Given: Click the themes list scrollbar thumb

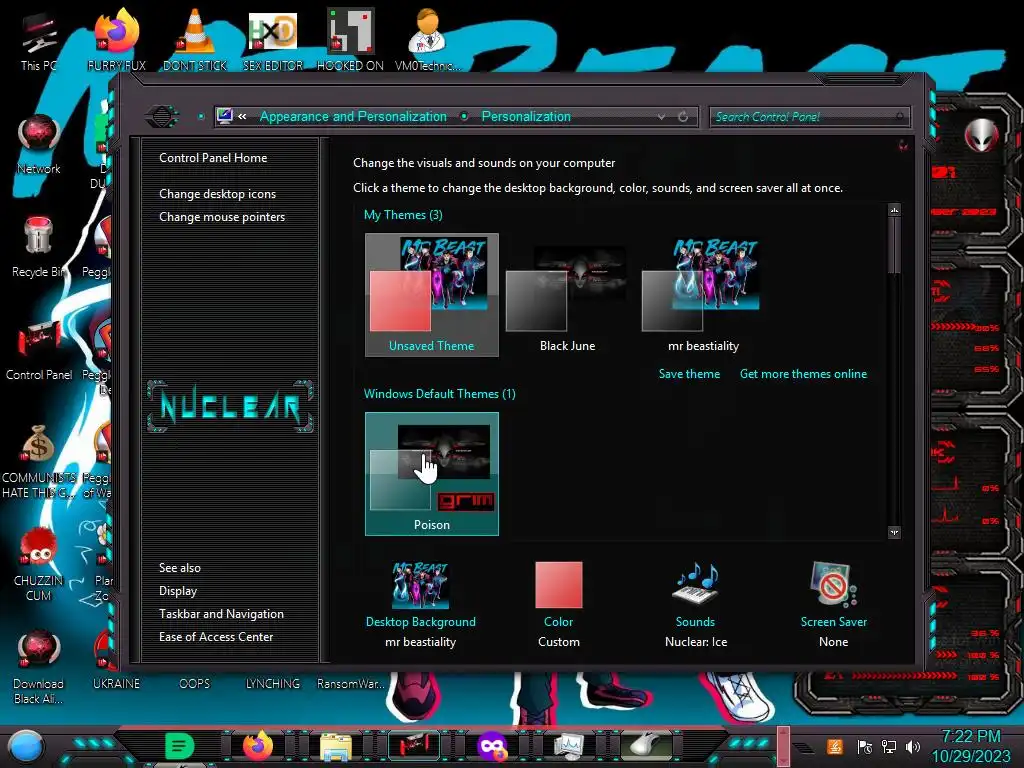Looking at the screenshot, I should pos(894,245).
